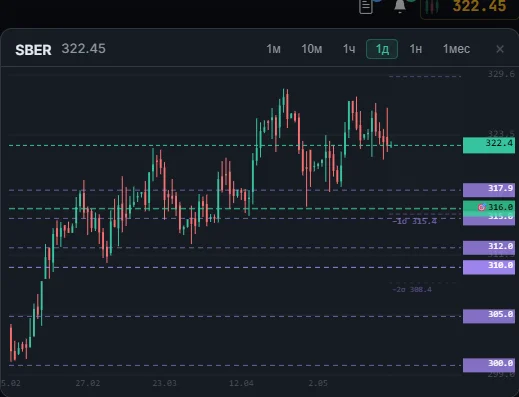
Task: Select the 1ч timeframe
Action: [x=349, y=49]
